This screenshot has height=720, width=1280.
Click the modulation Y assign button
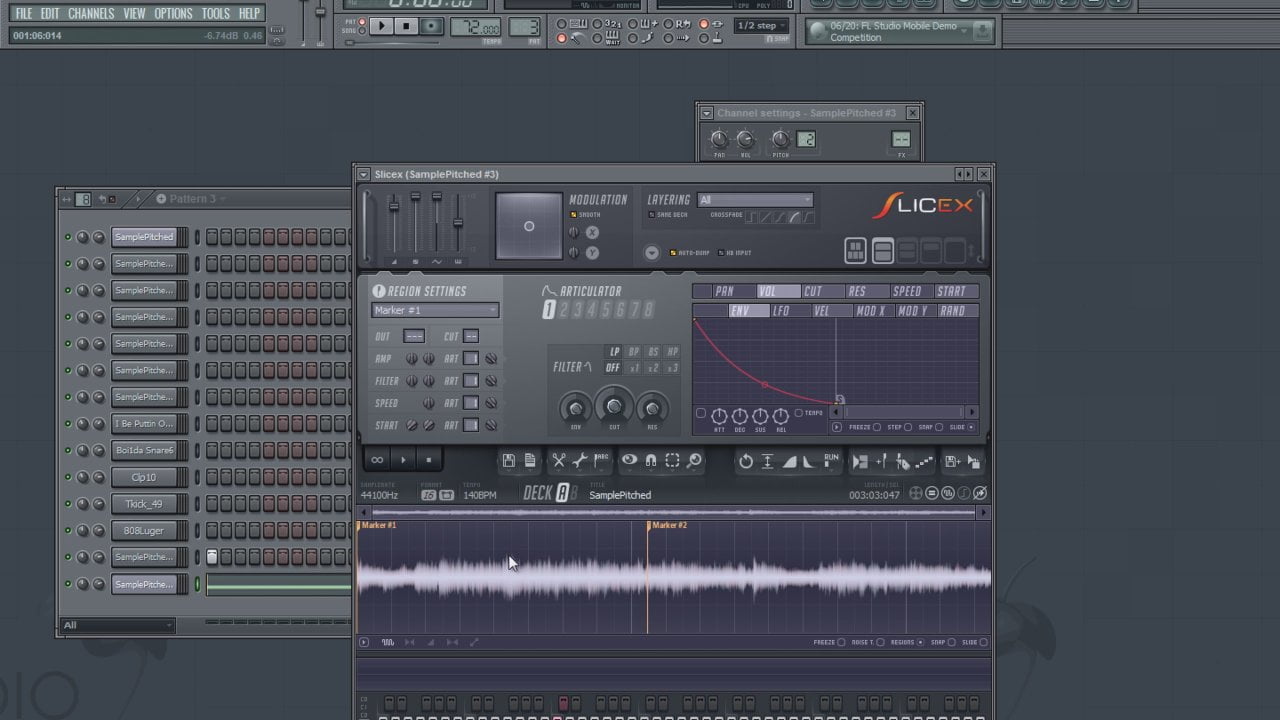pyautogui.click(x=592, y=253)
